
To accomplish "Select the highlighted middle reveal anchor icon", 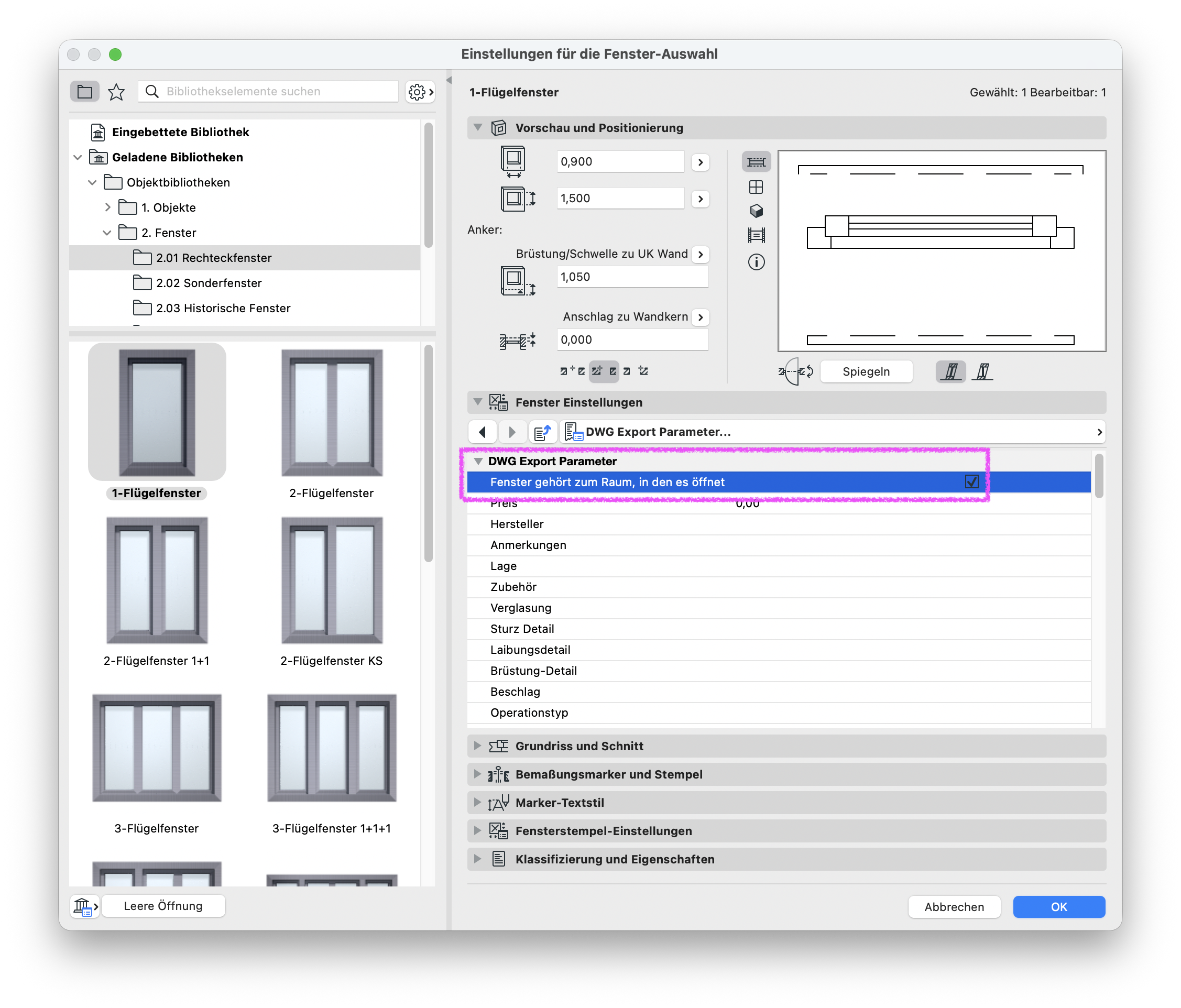I will coord(604,371).
